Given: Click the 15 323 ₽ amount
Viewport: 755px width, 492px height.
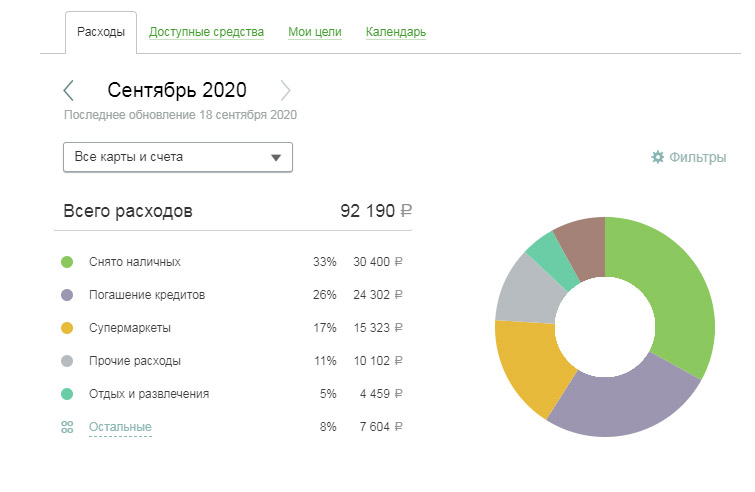Looking at the screenshot, I should point(378,328).
